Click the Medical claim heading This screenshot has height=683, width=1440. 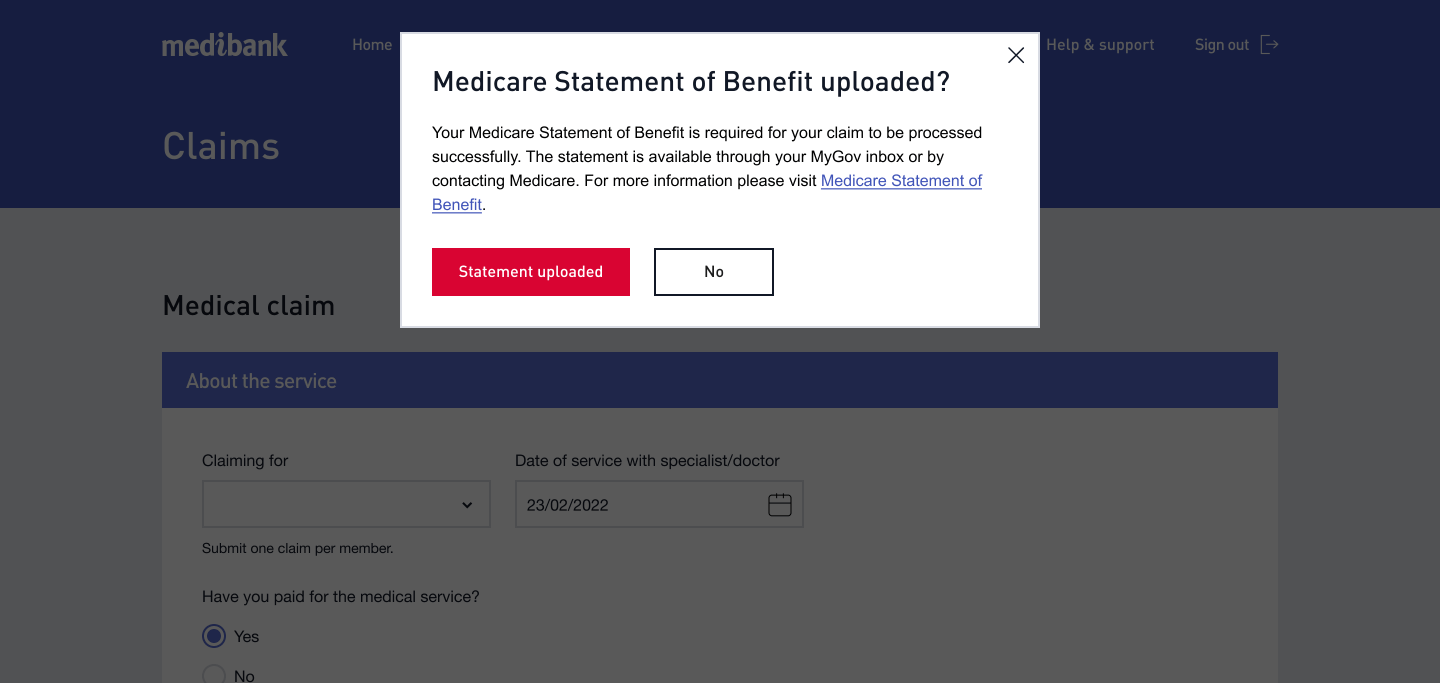[x=249, y=305]
